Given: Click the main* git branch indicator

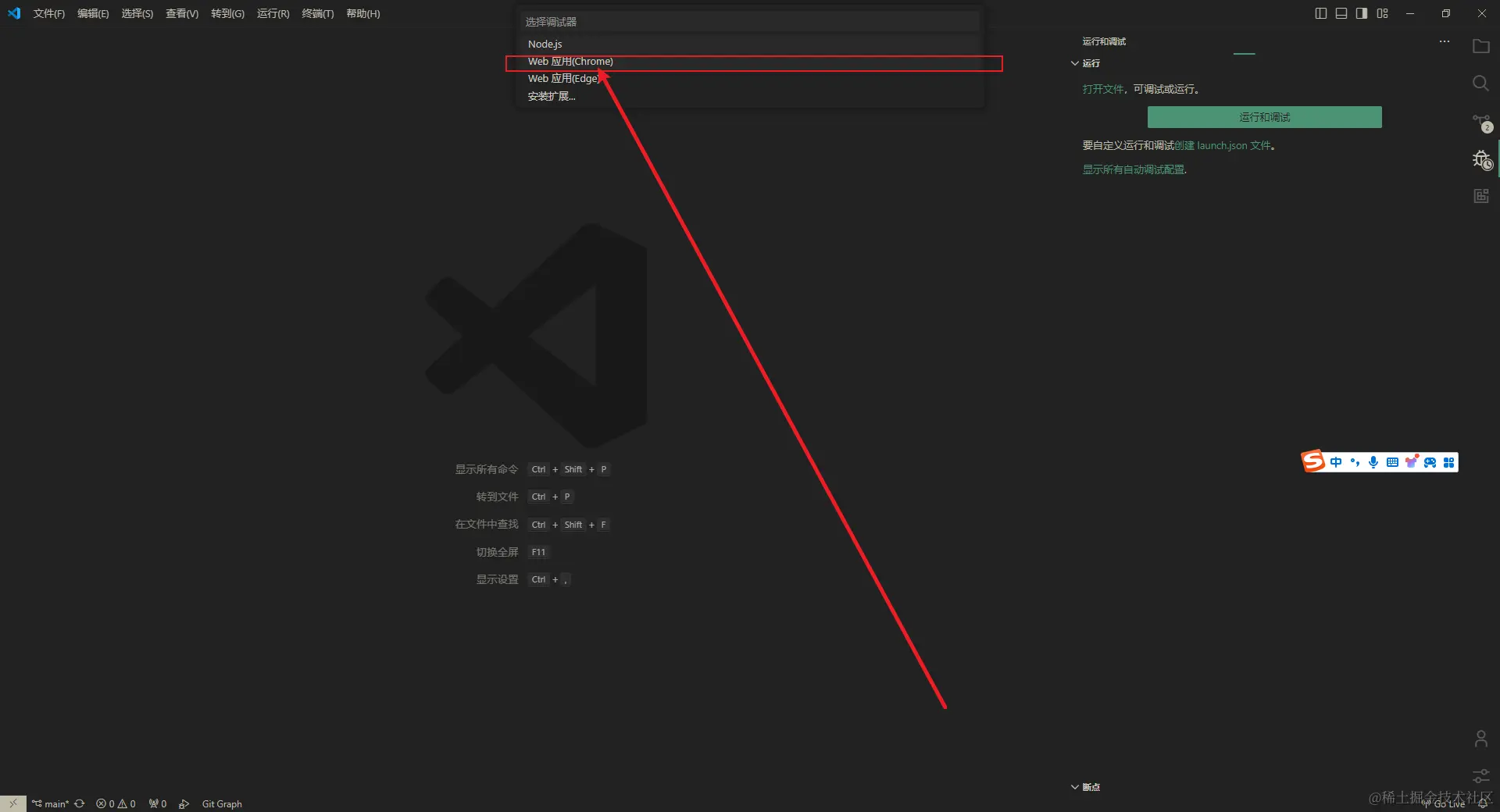Looking at the screenshot, I should [x=50, y=803].
